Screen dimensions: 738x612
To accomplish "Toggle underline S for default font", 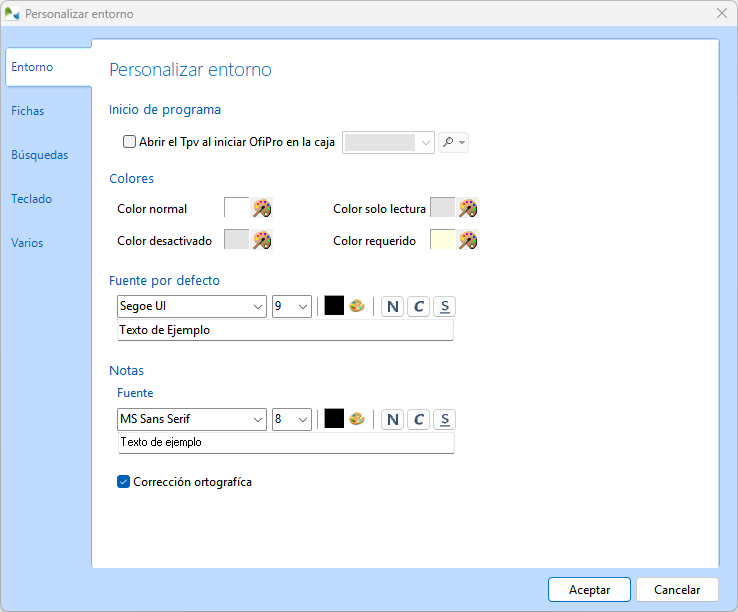I will [x=444, y=306].
